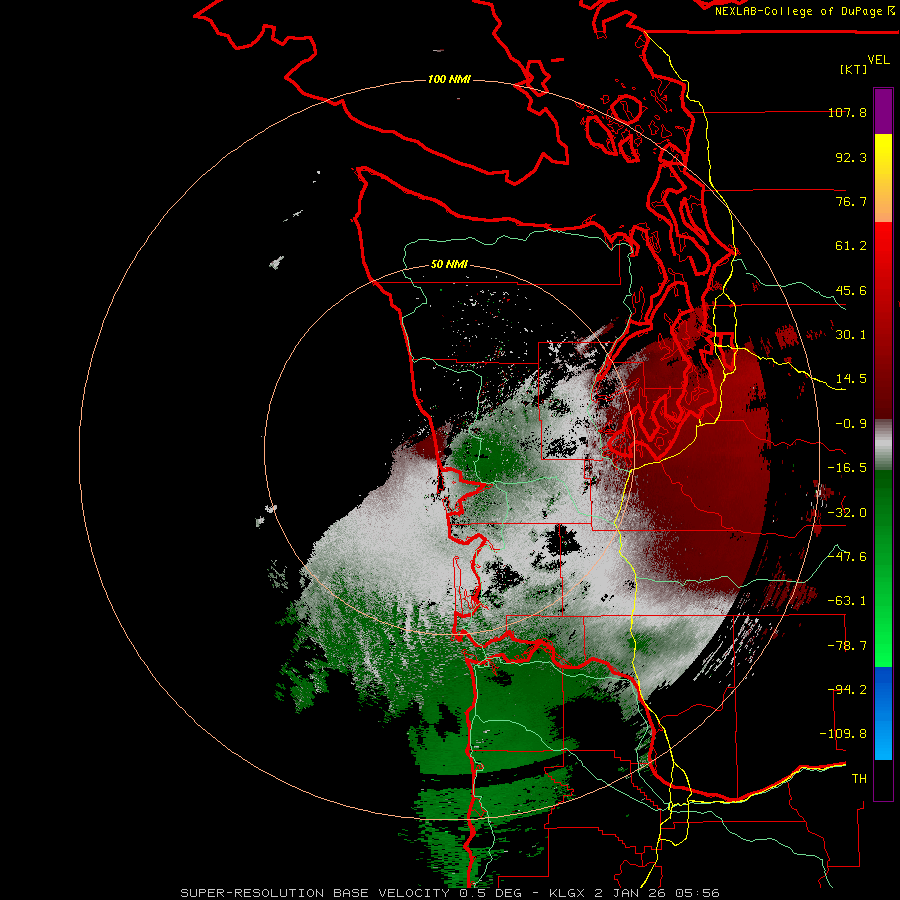
Task: Select the 92.3 legend value
Action: [x=851, y=157]
